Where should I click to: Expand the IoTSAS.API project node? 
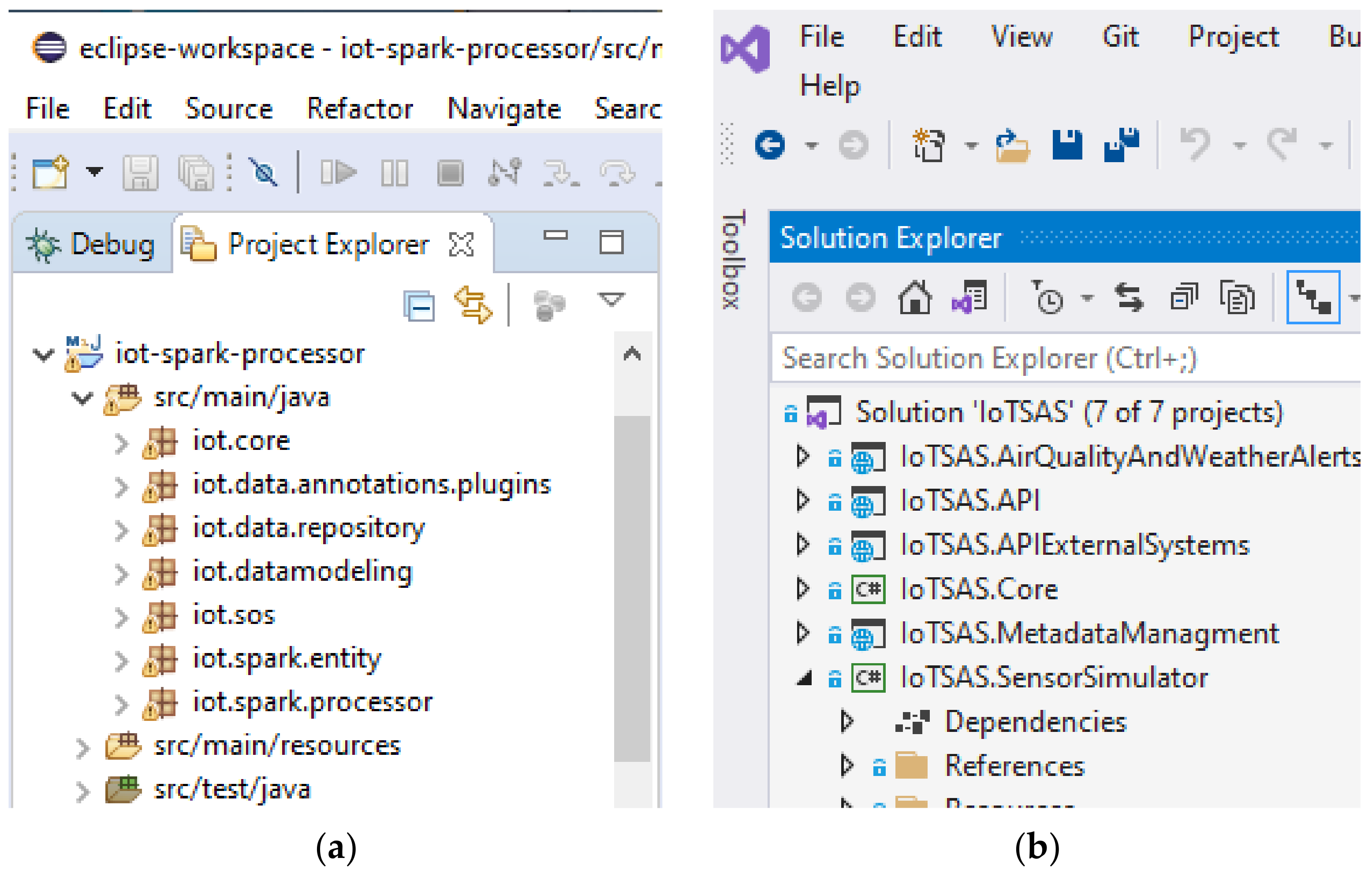(803, 501)
